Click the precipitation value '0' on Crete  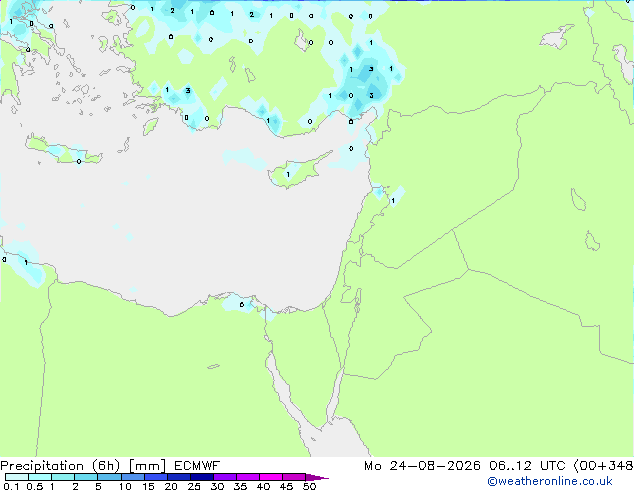[x=79, y=161]
